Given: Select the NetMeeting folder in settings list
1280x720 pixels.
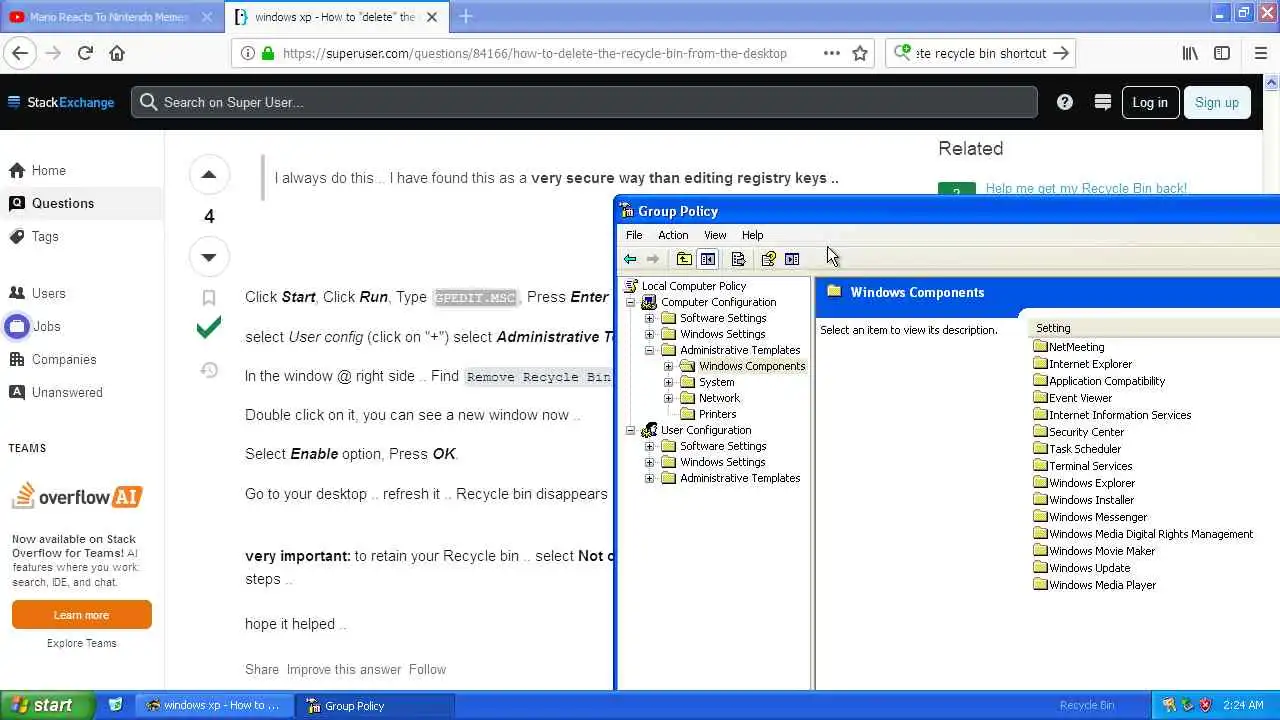Looking at the screenshot, I should click(x=1076, y=347).
